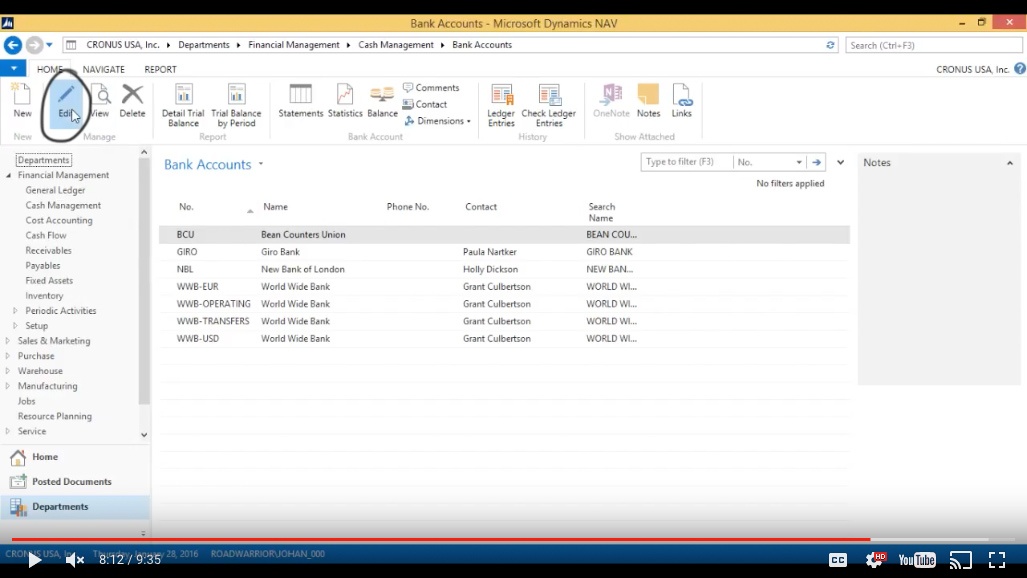Image resolution: width=1027 pixels, height=578 pixels.
Task: Switch to the HOME ribbon tab
Action: [x=50, y=69]
